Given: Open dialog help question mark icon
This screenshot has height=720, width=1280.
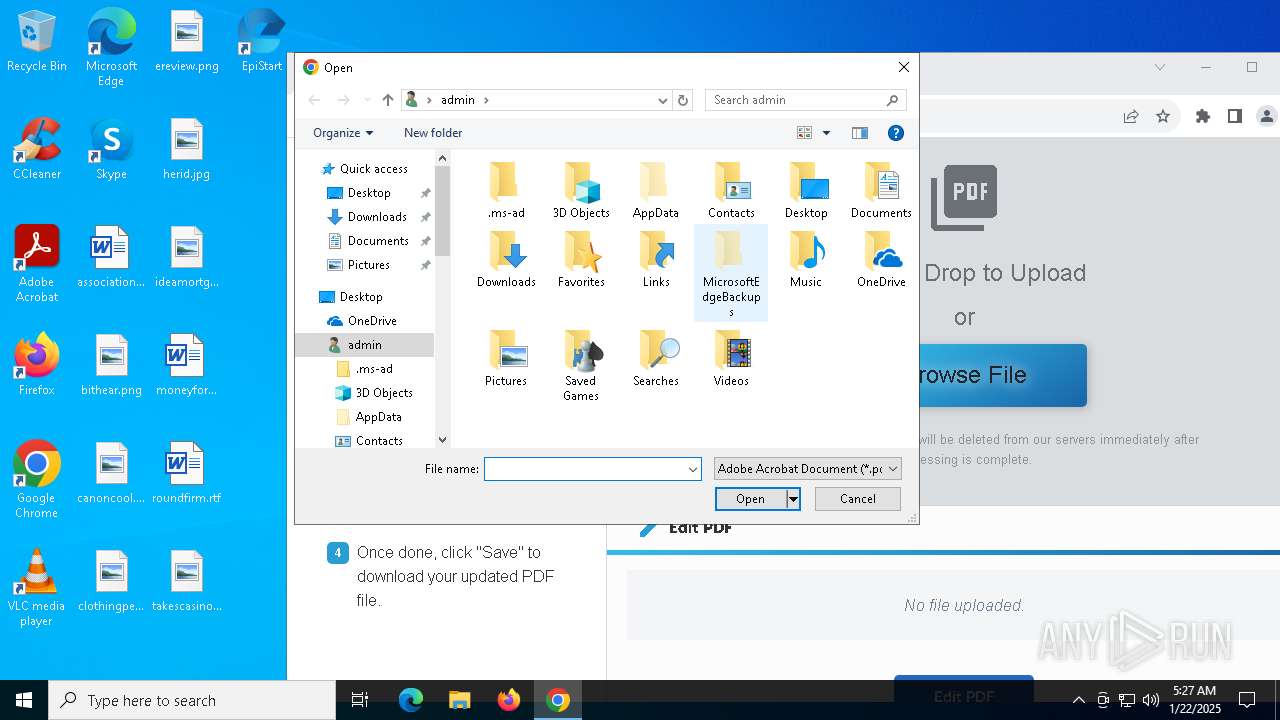Looking at the screenshot, I should [x=896, y=133].
